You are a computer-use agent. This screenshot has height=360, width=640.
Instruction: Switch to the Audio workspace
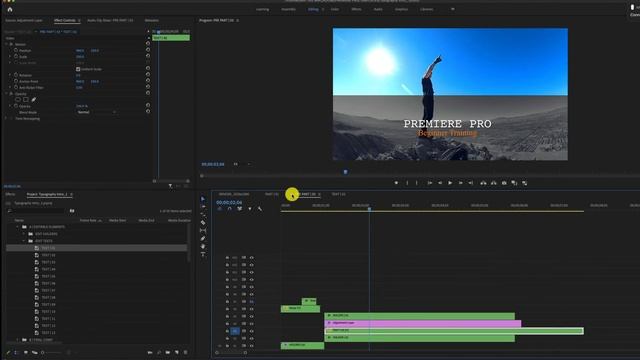coord(378,9)
